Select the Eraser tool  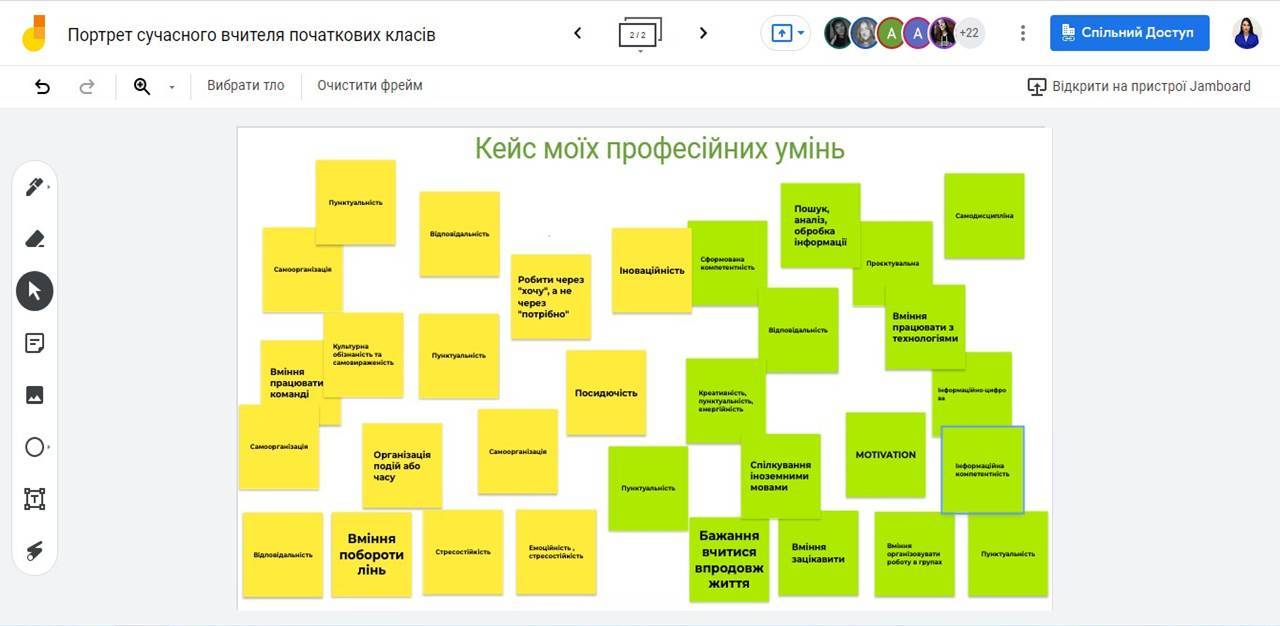click(35, 239)
